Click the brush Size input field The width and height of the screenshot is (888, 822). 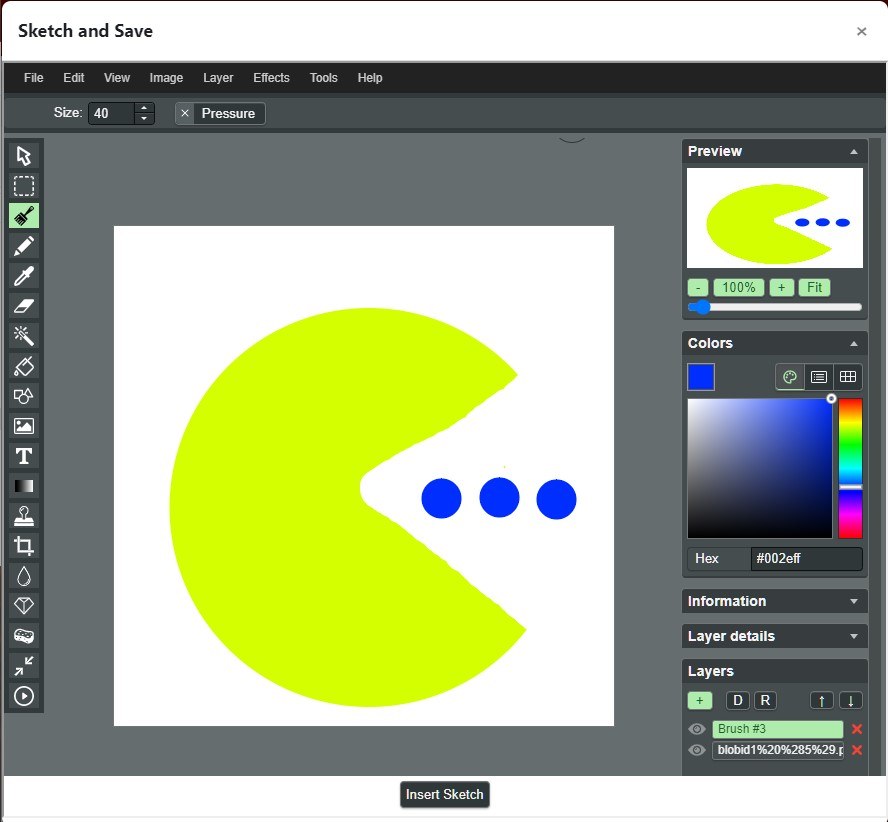tap(112, 113)
